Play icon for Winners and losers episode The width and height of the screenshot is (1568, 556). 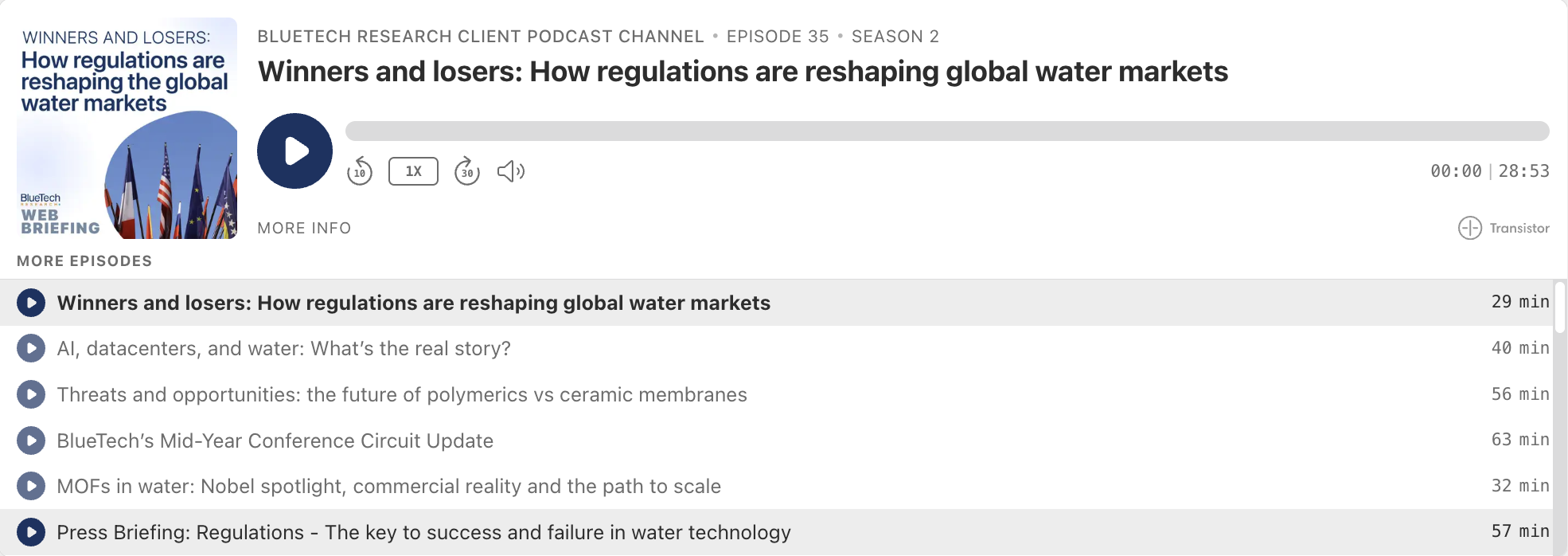(x=31, y=303)
